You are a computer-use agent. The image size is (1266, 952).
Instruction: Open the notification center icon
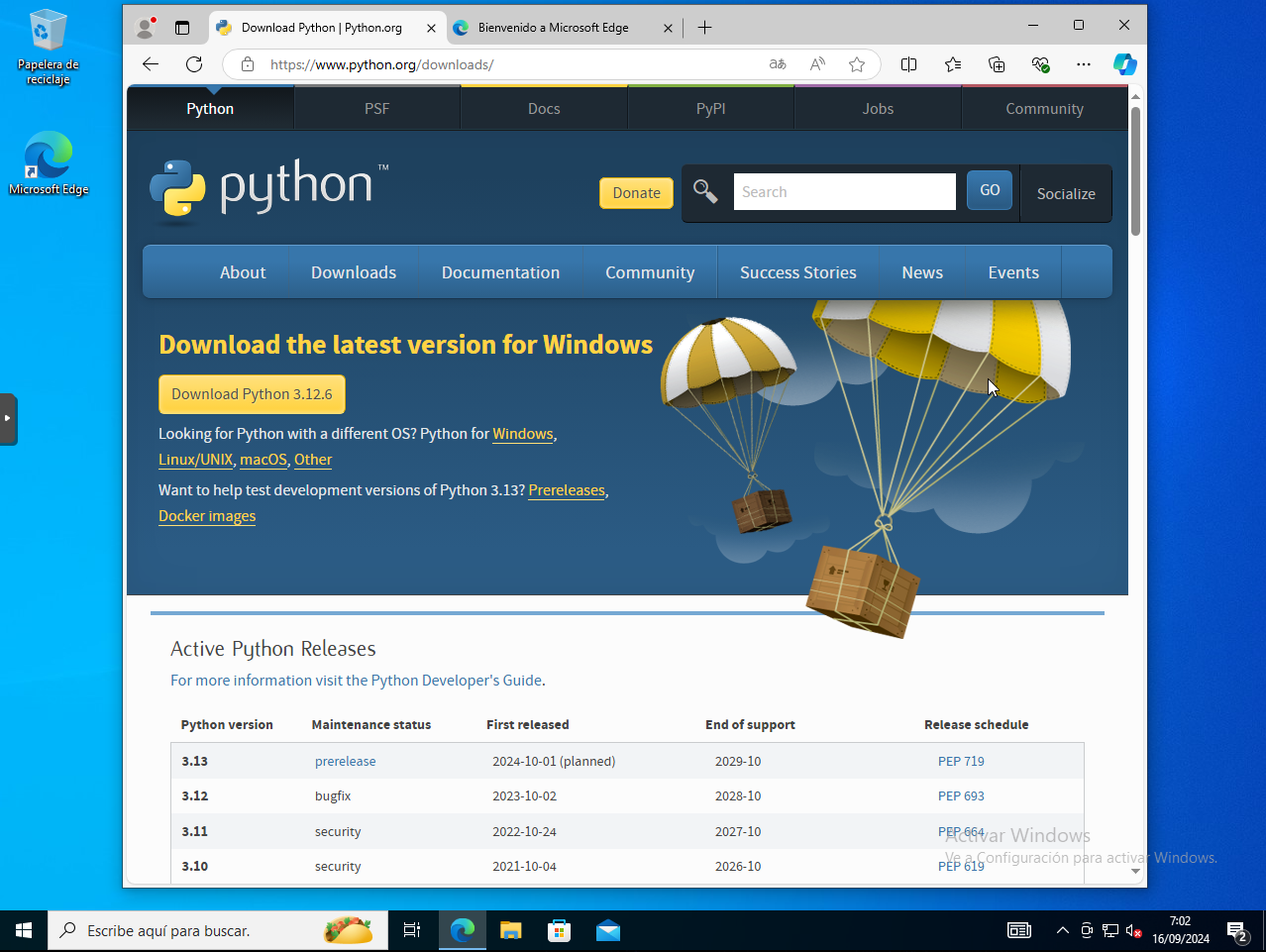tap(1237, 930)
